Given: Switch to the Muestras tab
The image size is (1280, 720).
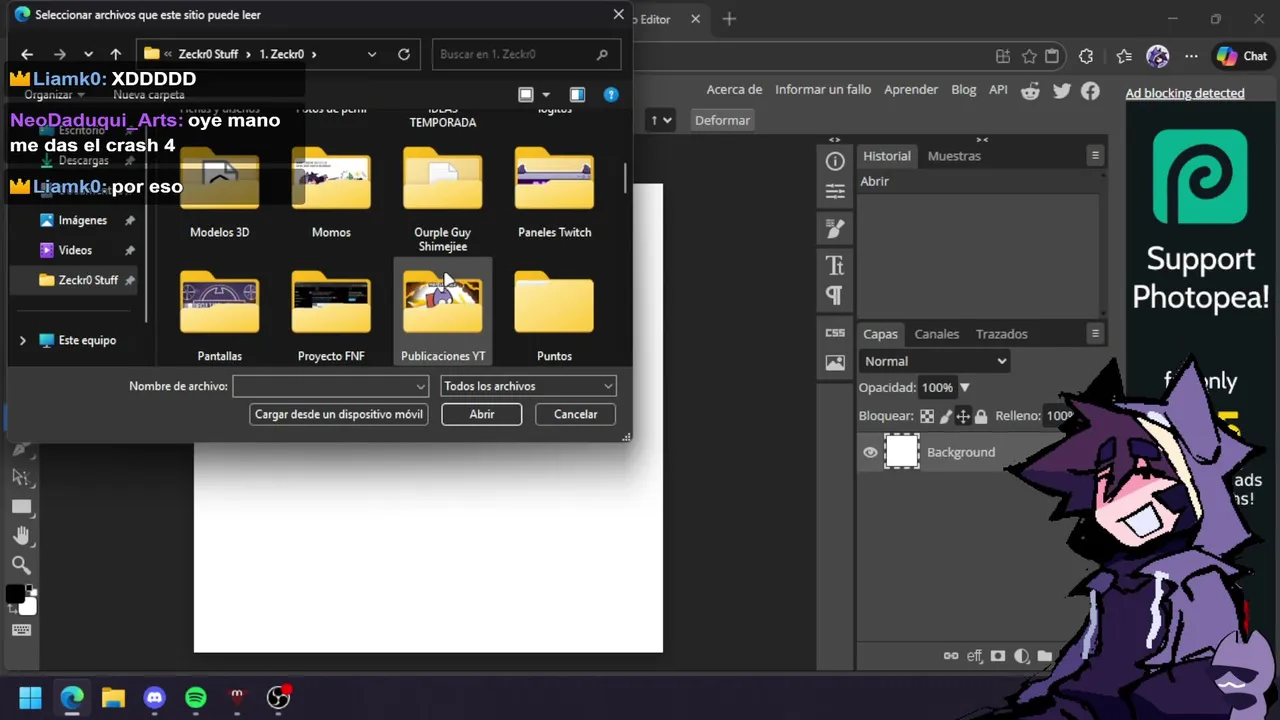Looking at the screenshot, I should (954, 156).
